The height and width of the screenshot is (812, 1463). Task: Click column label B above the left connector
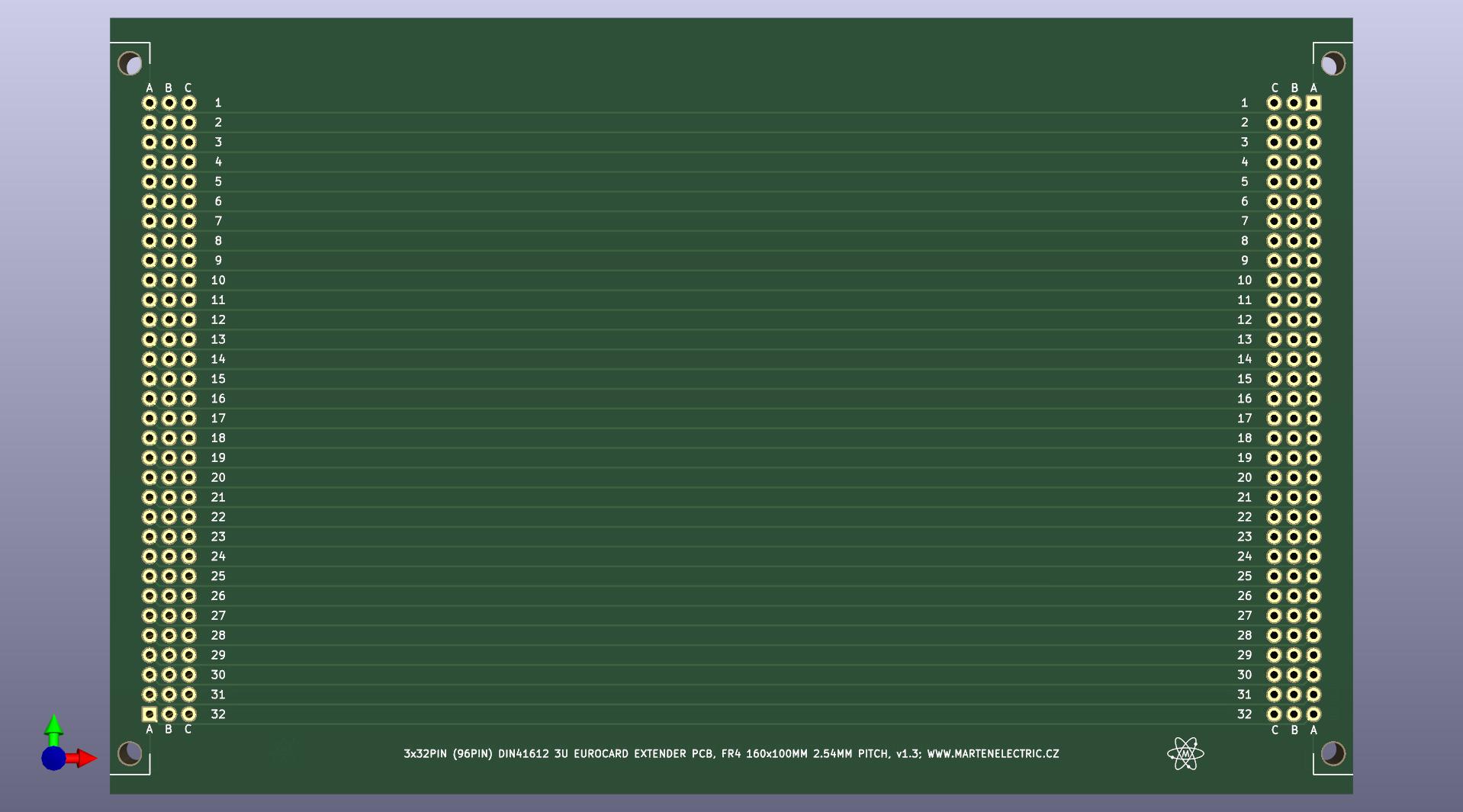[x=169, y=88]
